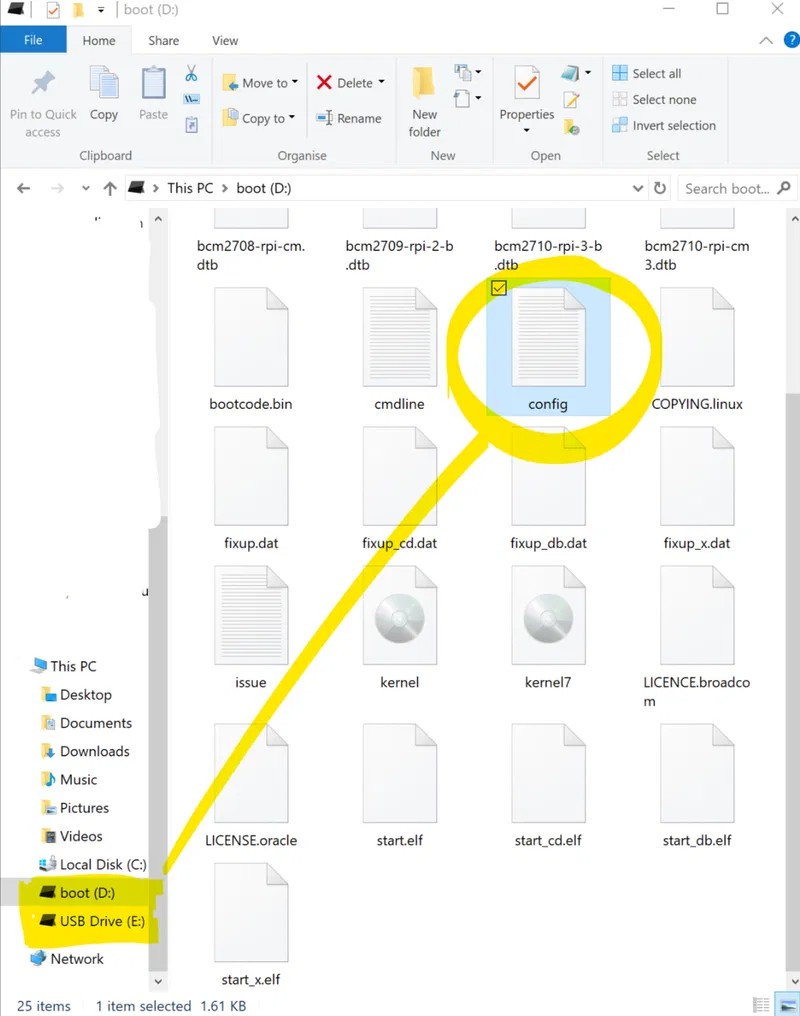Go up one folder level
The width and height of the screenshot is (800, 1016).
(x=111, y=188)
